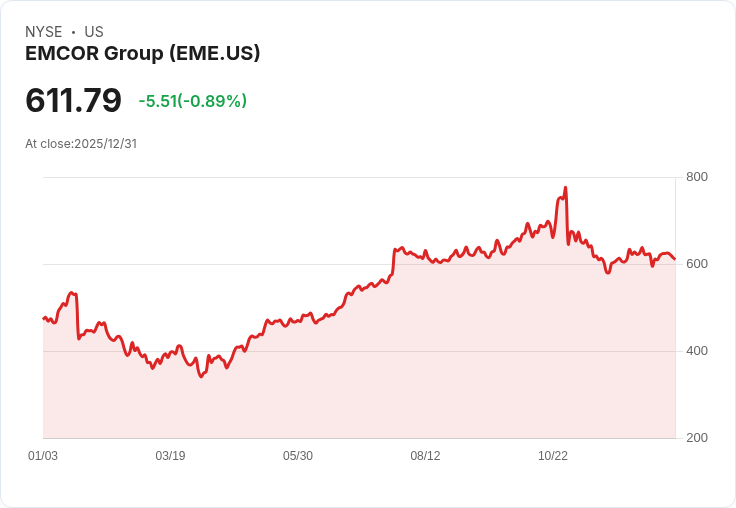The height and width of the screenshot is (508, 736).
Task: Click the end point of the price line
Action: [x=675, y=259]
